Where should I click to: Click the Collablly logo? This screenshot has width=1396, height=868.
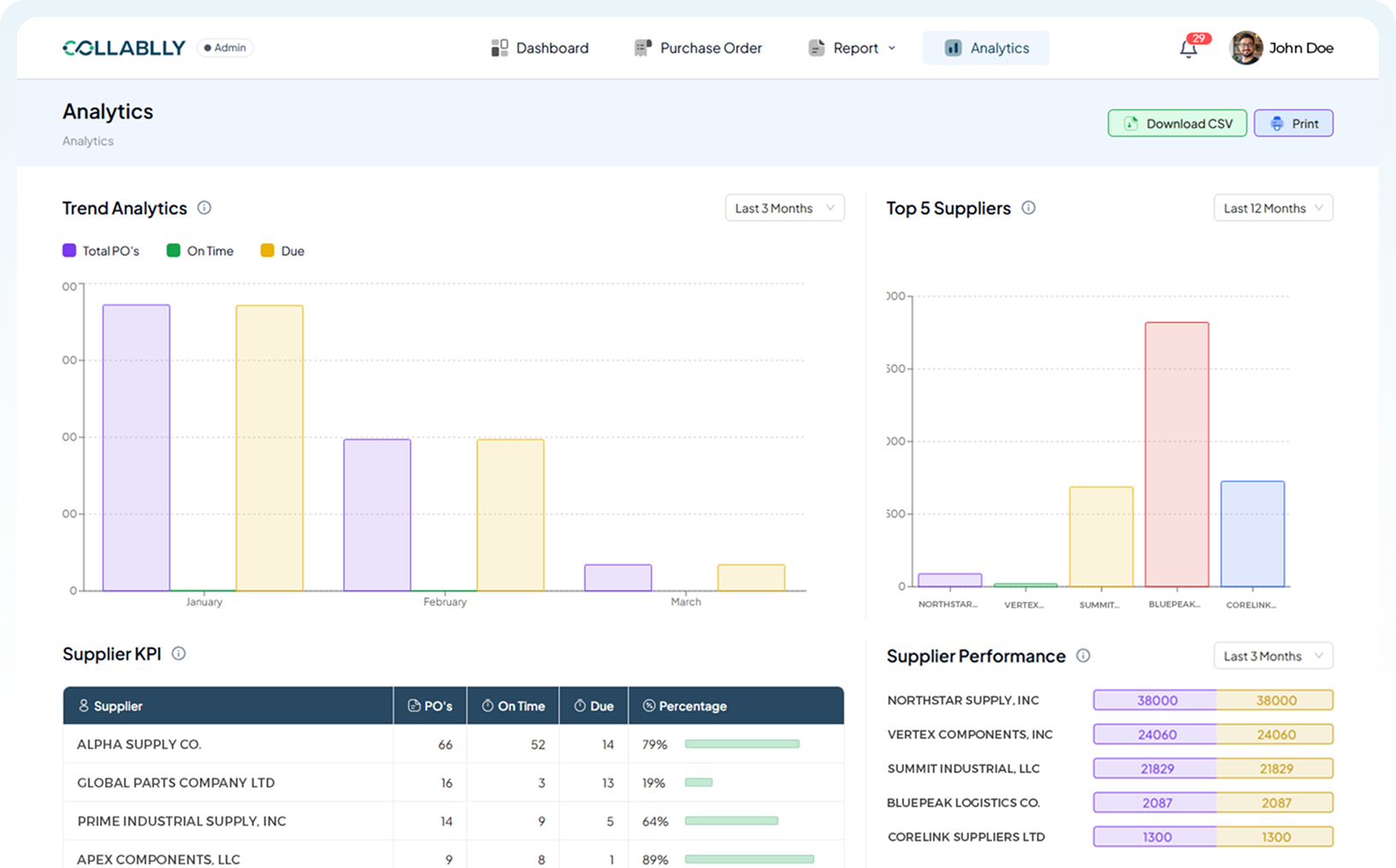click(124, 48)
